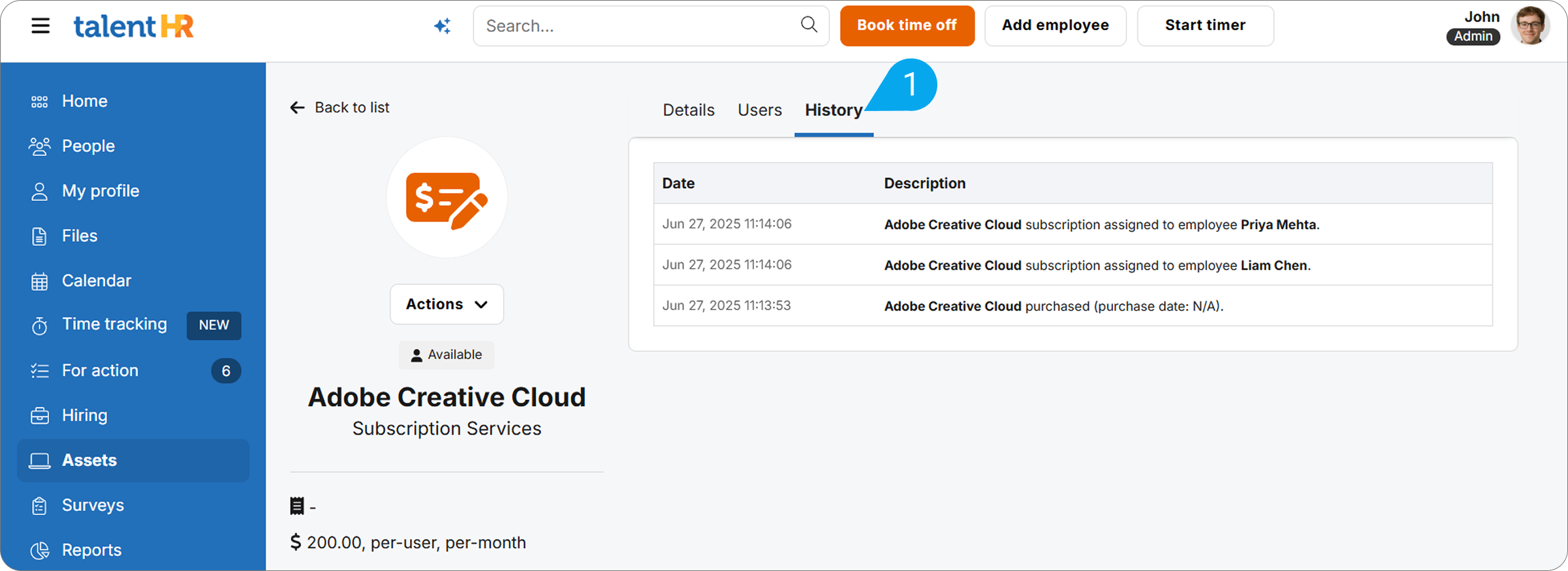This screenshot has height=571, width=1568.
Task: Click the NEW badge on Time tracking
Action: click(214, 326)
